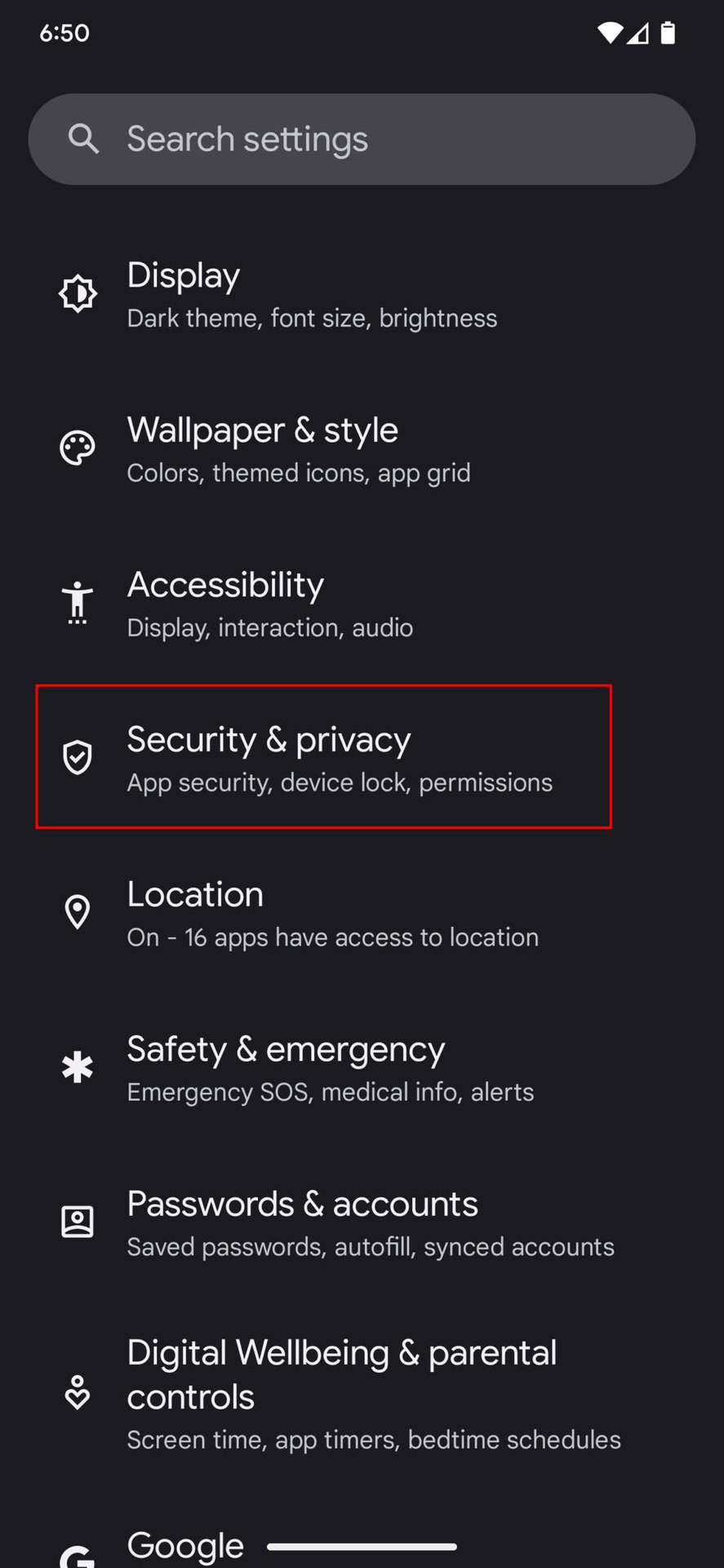The width and height of the screenshot is (724, 1568).
Task: Open Wallpaper & style settings
Action: click(299, 449)
